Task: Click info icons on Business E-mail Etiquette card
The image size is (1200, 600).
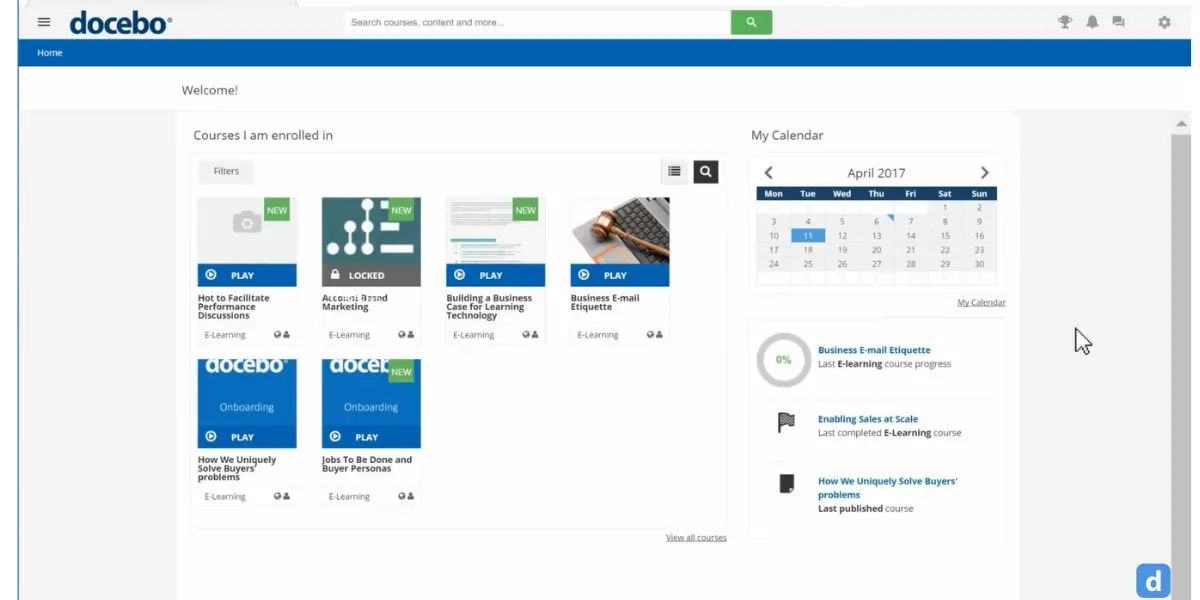Action: 654,334
